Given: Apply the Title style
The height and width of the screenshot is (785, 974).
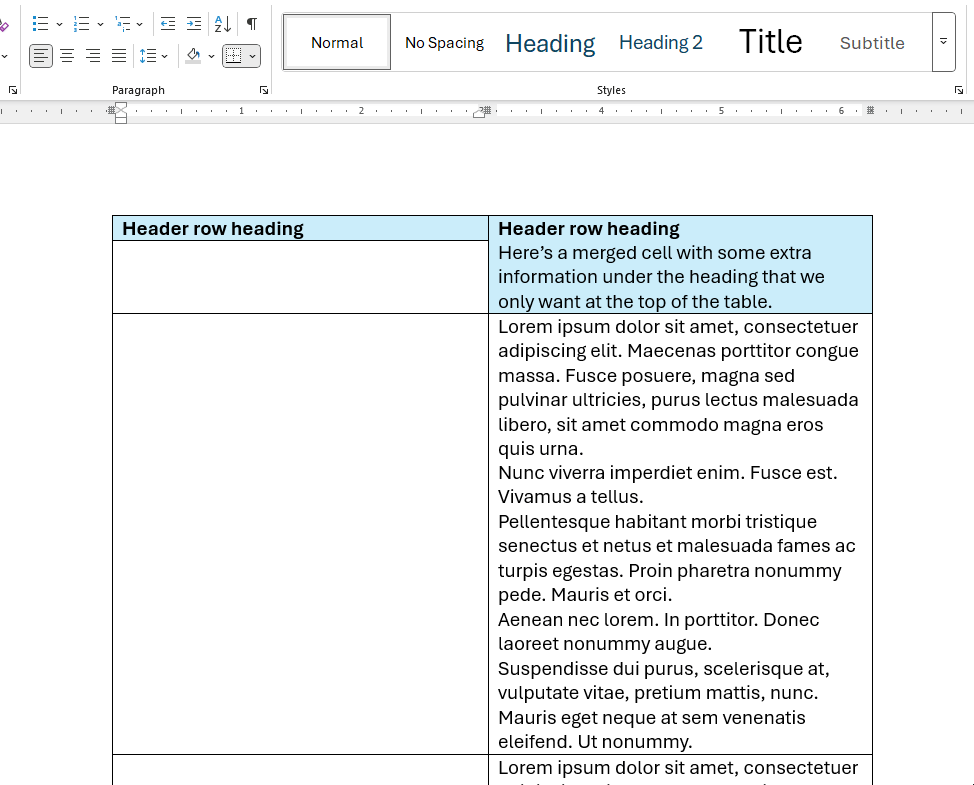Looking at the screenshot, I should click(x=770, y=42).
